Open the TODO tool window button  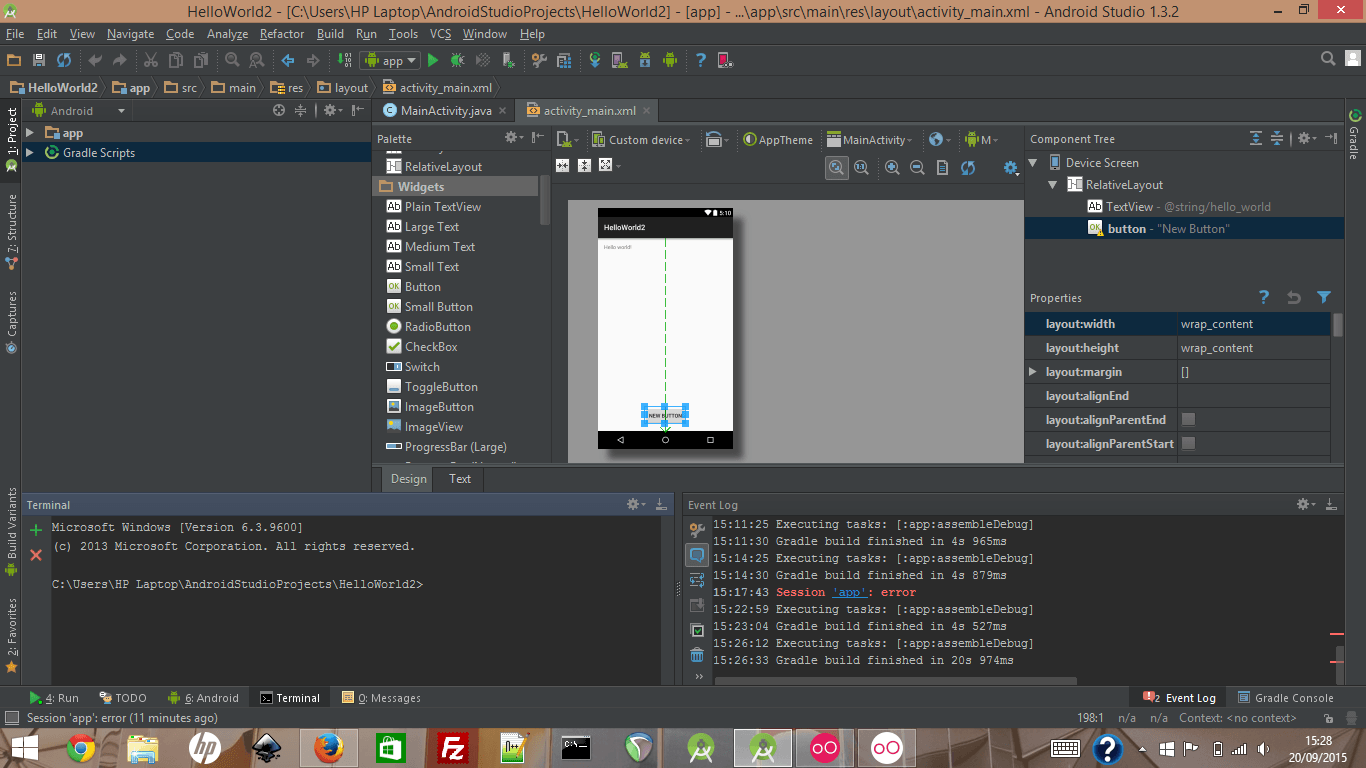click(122, 697)
